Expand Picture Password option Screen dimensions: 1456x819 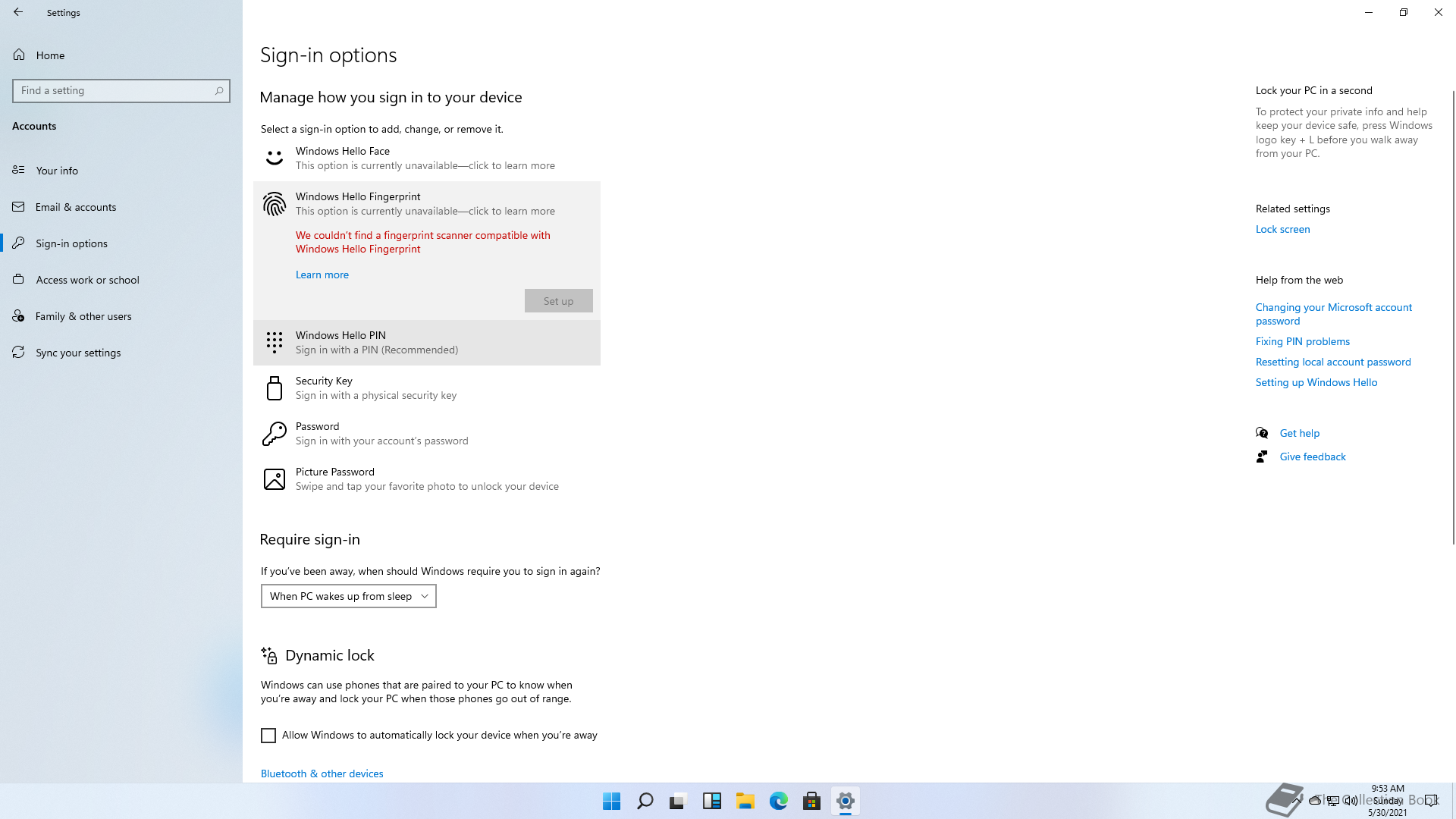(x=427, y=479)
